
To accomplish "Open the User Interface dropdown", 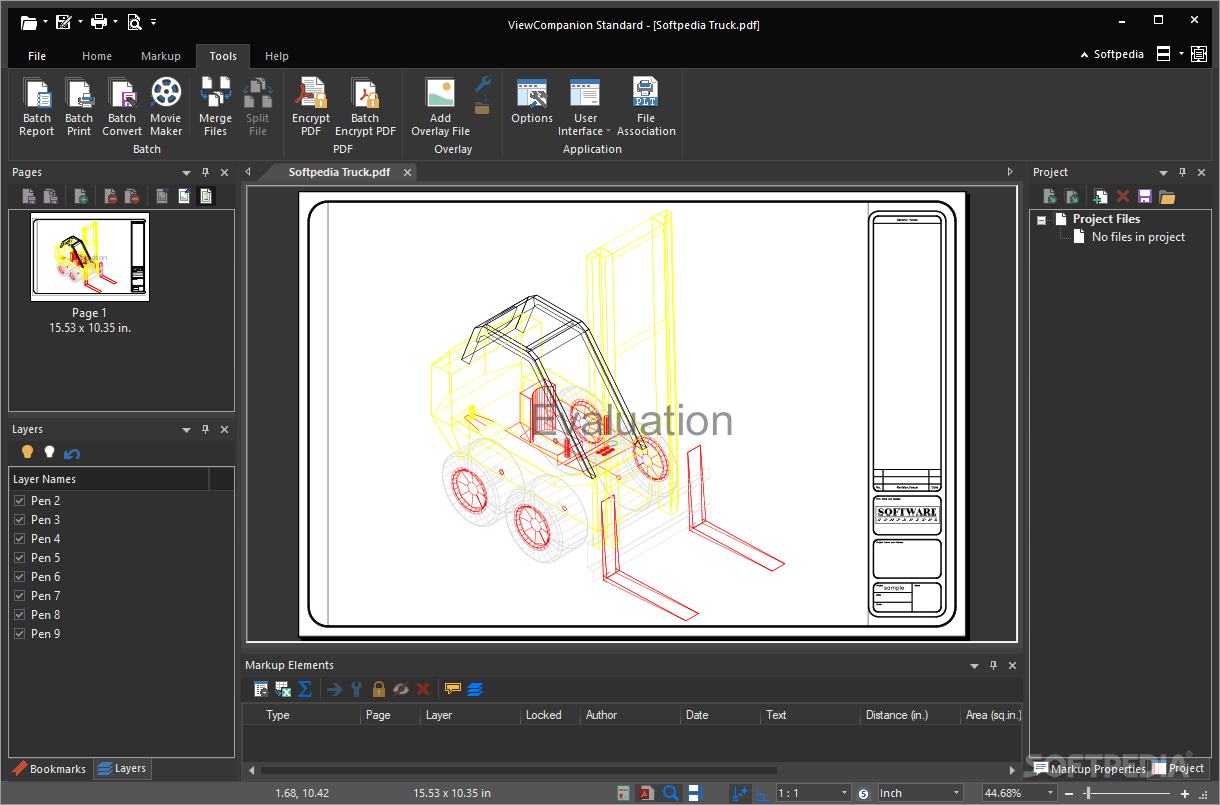I will pos(585,108).
